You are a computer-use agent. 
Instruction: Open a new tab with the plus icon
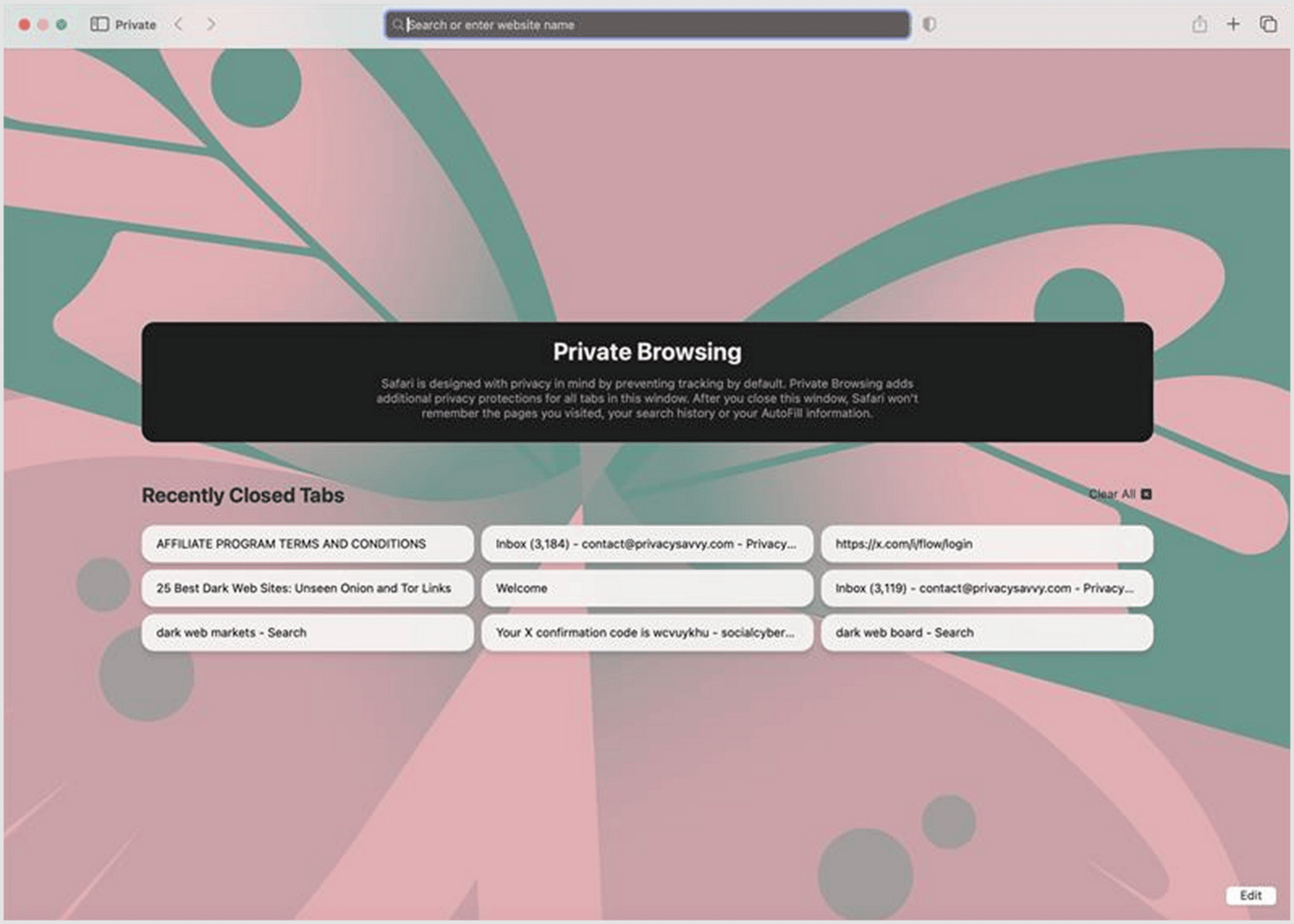coord(1234,24)
